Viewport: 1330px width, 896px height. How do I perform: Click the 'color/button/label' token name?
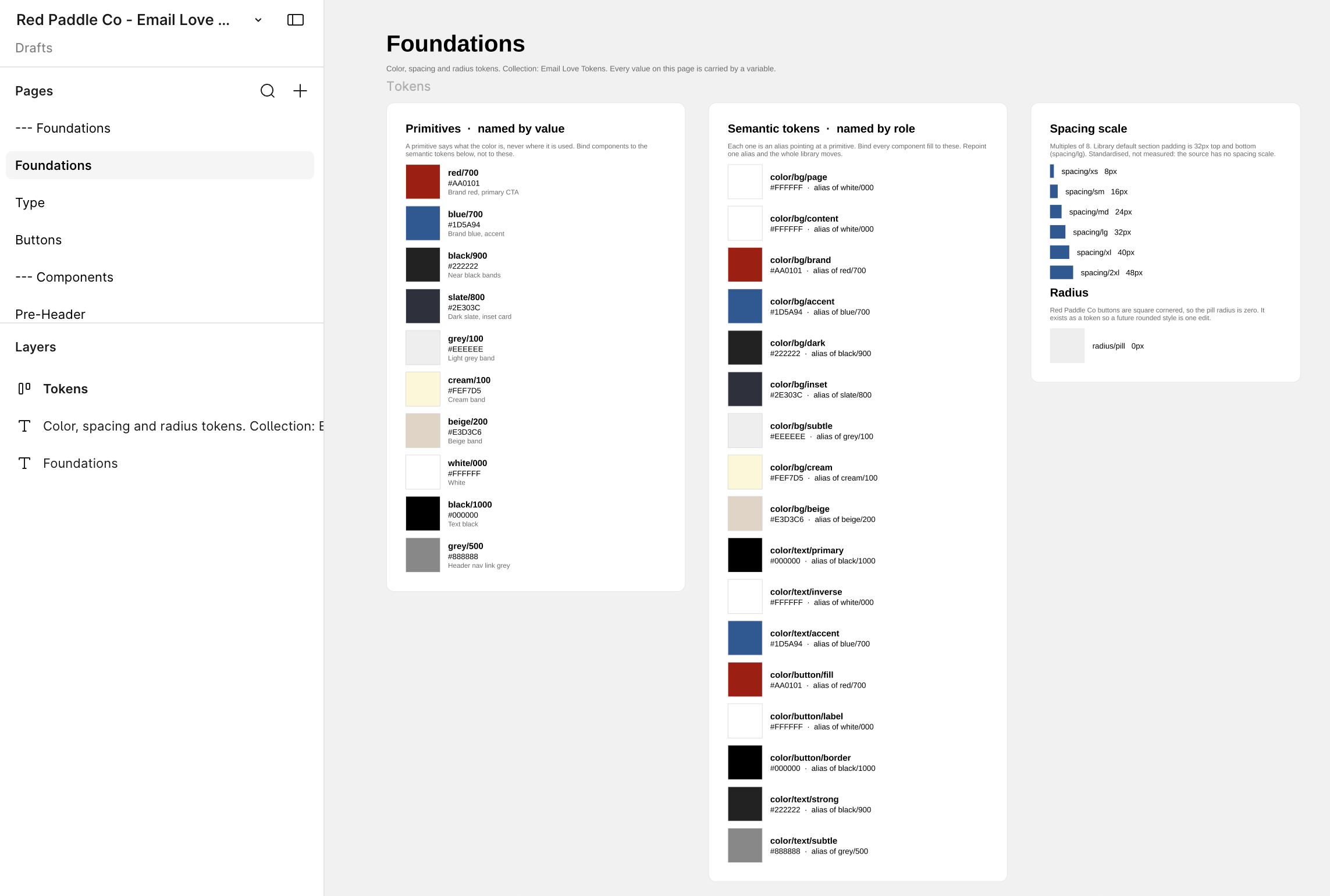(806, 716)
